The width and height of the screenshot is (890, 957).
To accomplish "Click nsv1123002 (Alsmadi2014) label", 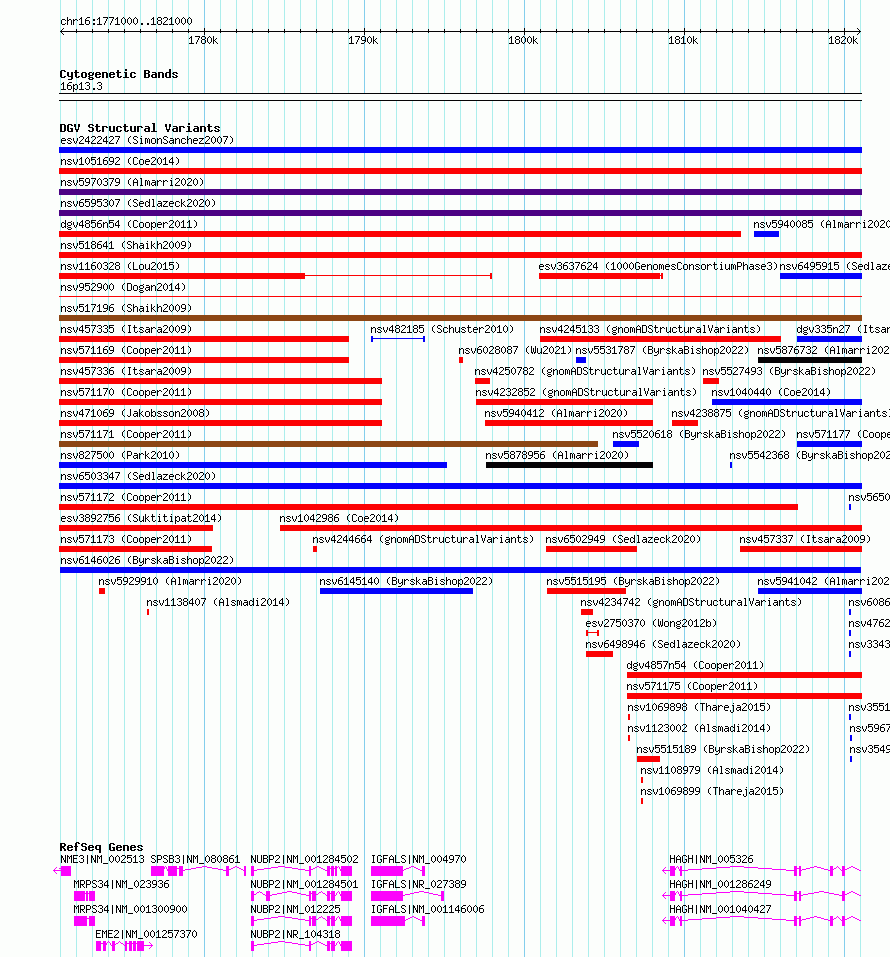I will (x=700, y=729).
